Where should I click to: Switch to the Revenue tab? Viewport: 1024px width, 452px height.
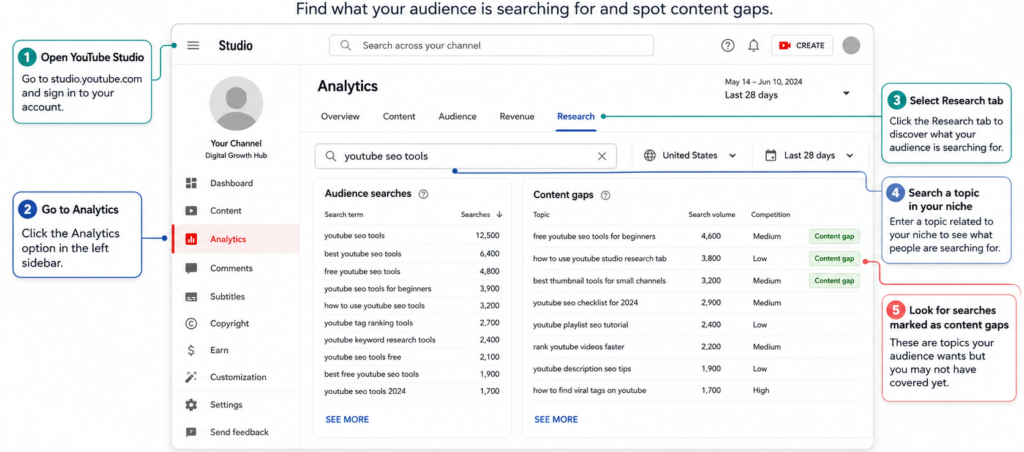517,116
